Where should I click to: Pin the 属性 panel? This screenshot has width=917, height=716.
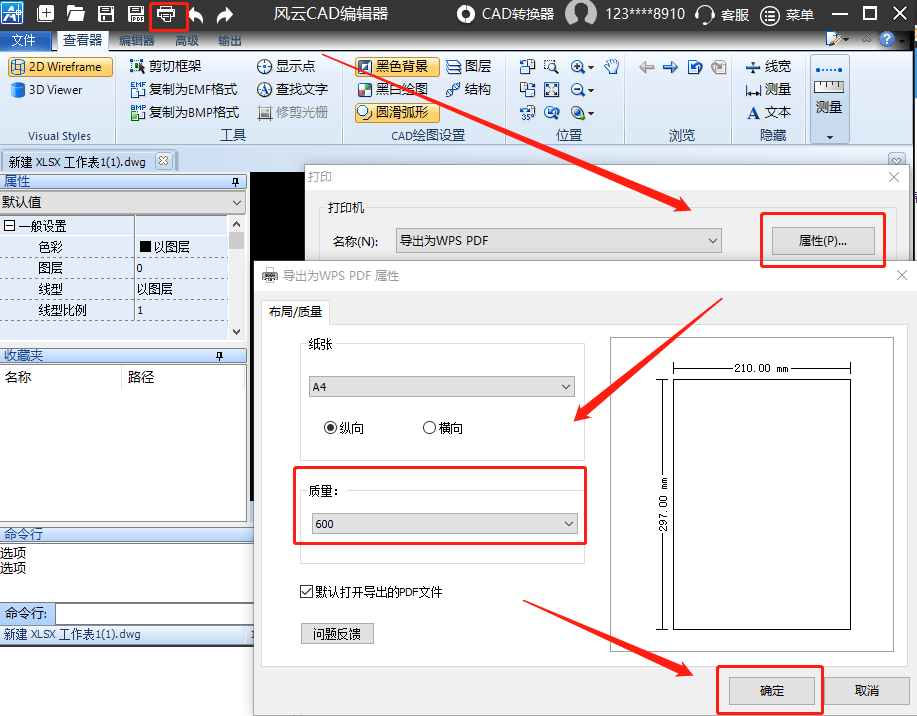235,182
